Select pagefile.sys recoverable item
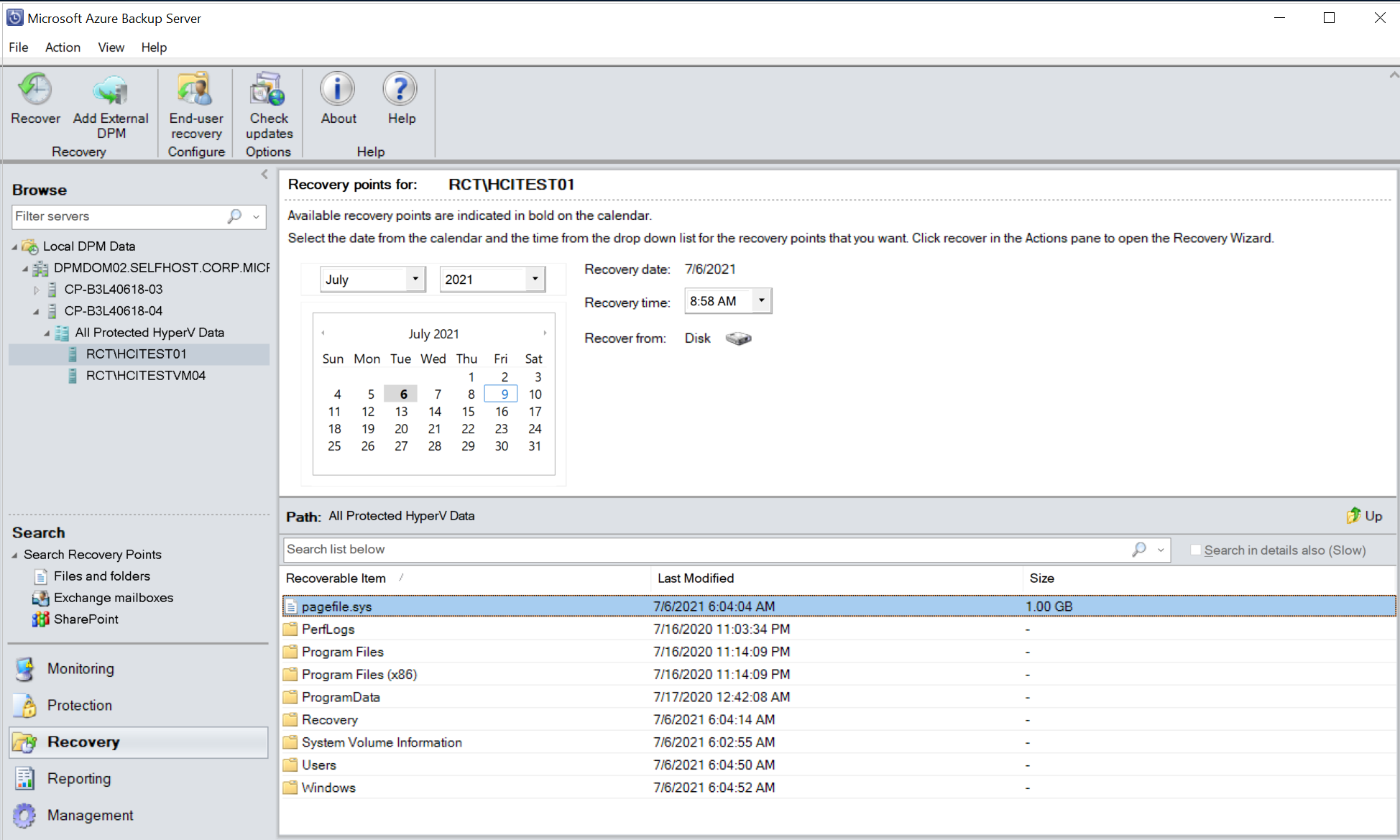The width and height of the screenshot is (1400, 840). click(x=338, y=606)
